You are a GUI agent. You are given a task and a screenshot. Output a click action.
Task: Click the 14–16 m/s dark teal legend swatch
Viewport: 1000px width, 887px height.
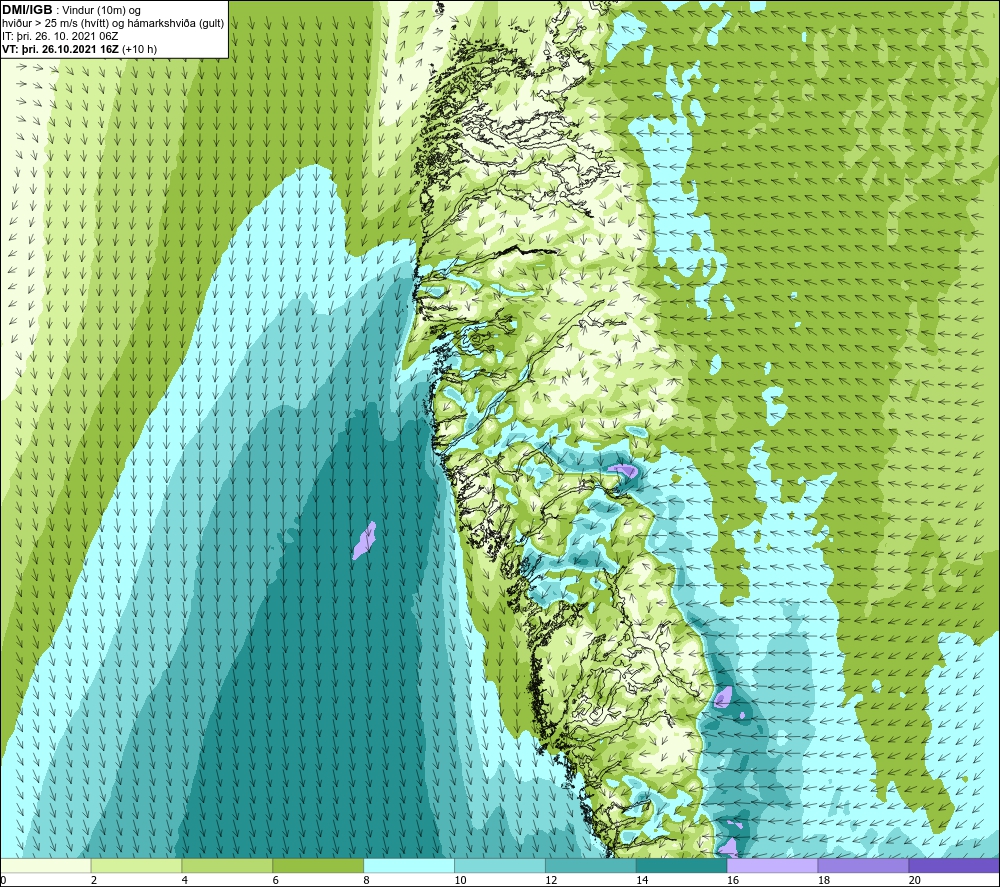(x=682, y=866)
